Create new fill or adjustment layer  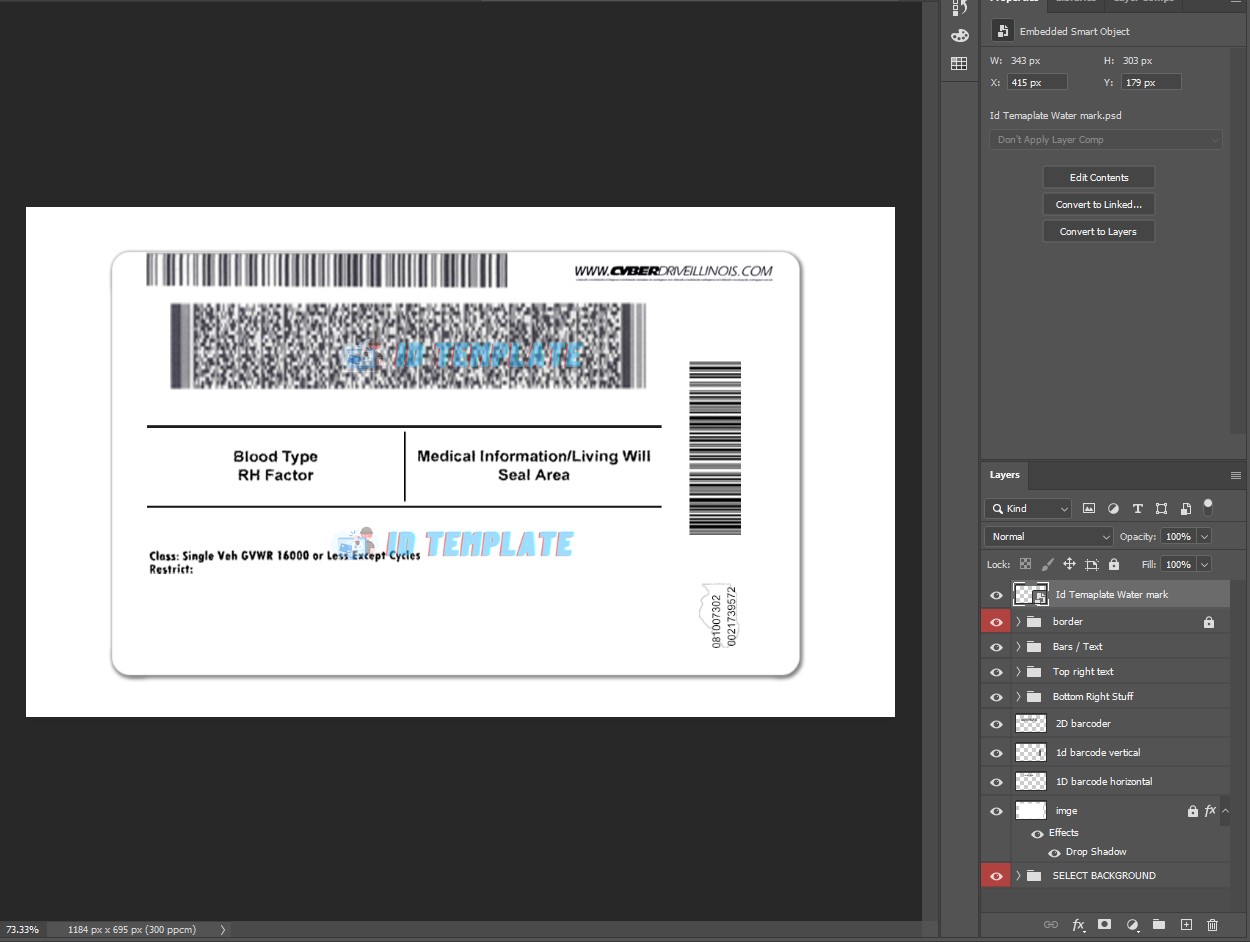click(1132, 925)
